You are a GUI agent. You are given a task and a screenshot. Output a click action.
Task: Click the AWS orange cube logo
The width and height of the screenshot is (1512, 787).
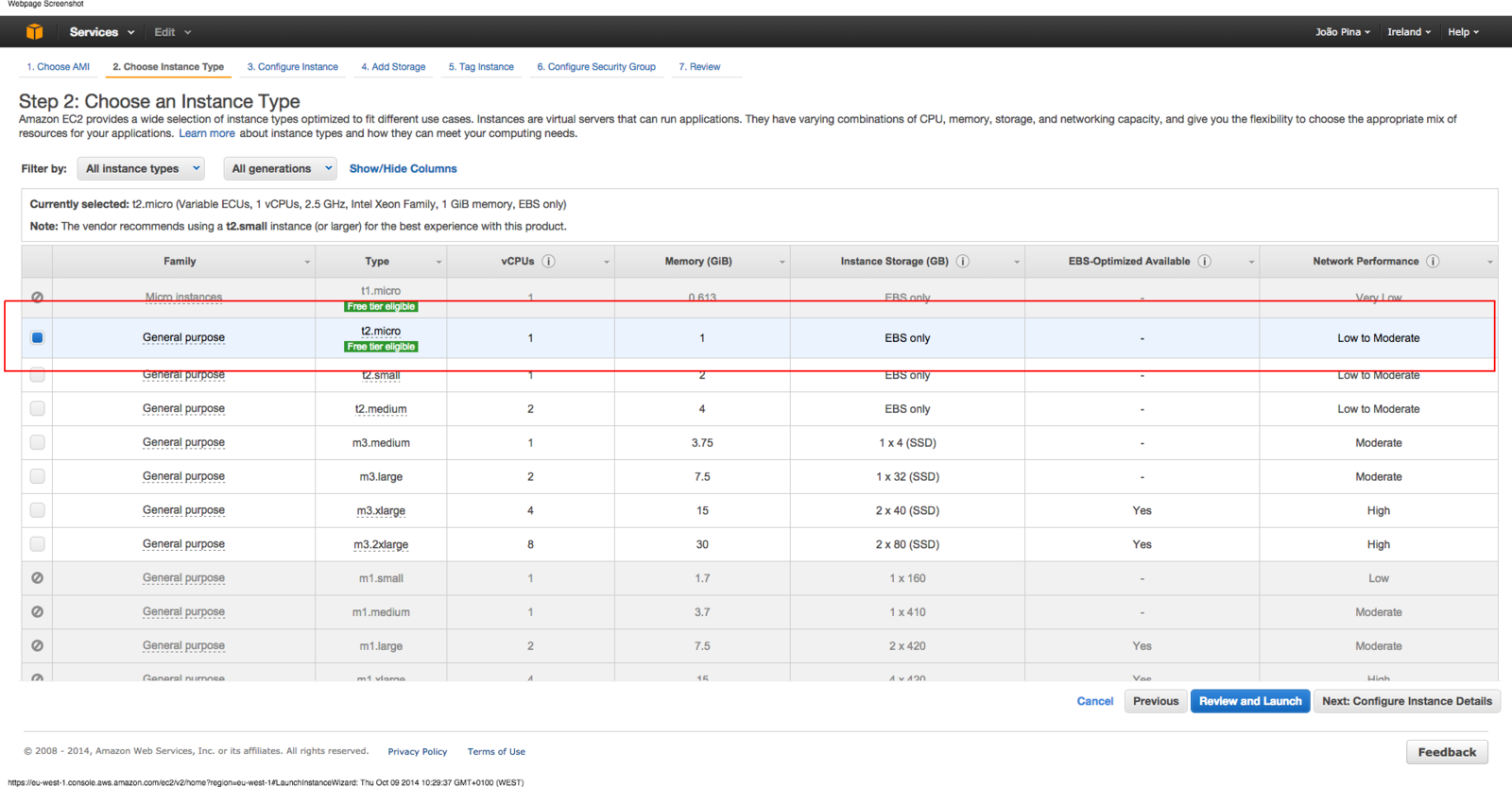point(34,31)
